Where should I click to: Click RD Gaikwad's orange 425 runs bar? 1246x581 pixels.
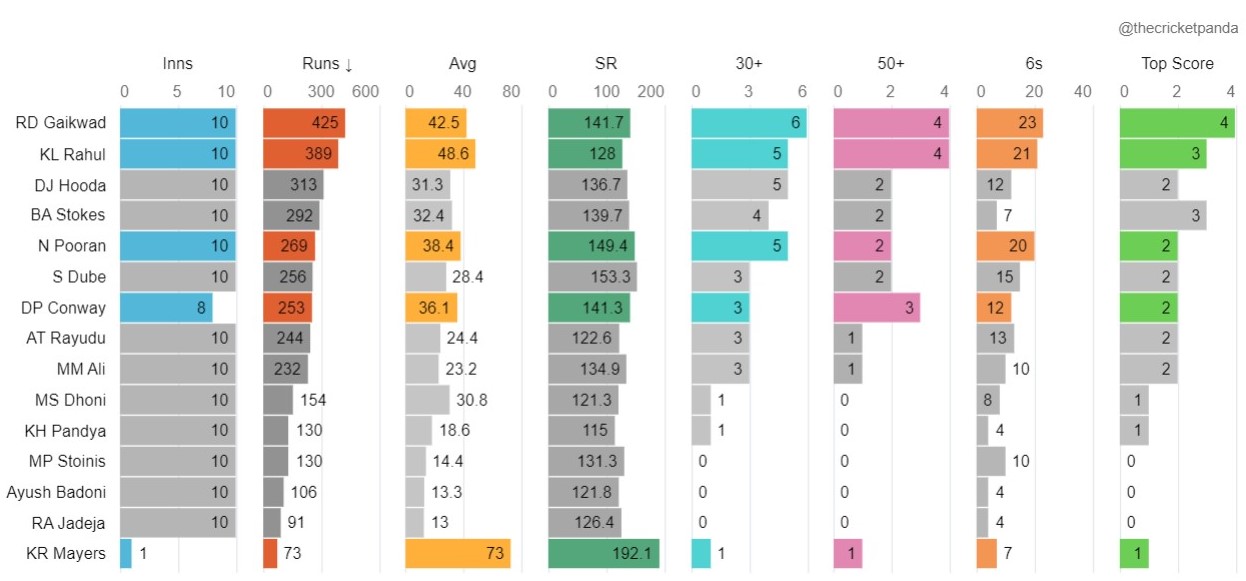click(x=303, y=124)
